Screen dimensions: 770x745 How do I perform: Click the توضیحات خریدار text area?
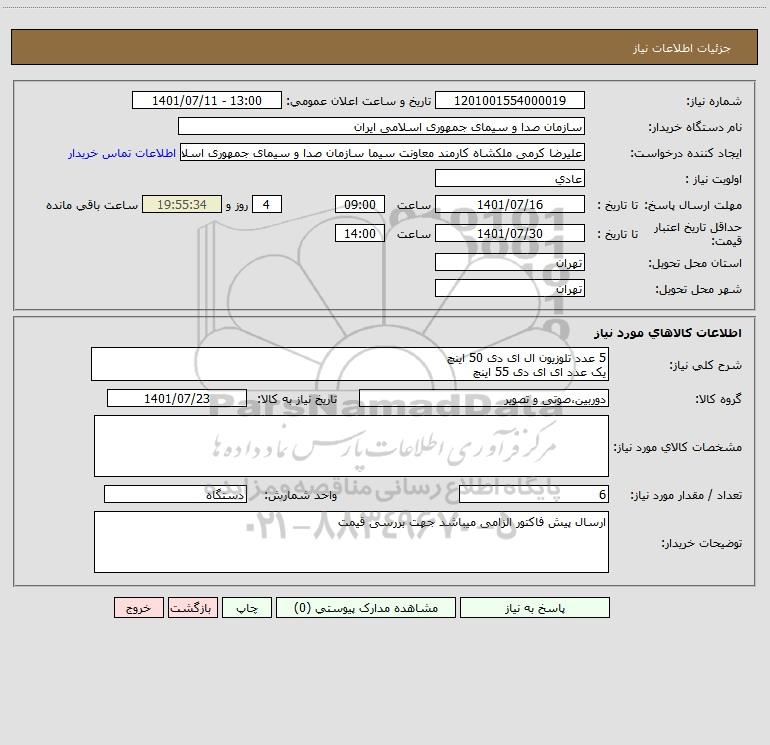tap(351, 542)
